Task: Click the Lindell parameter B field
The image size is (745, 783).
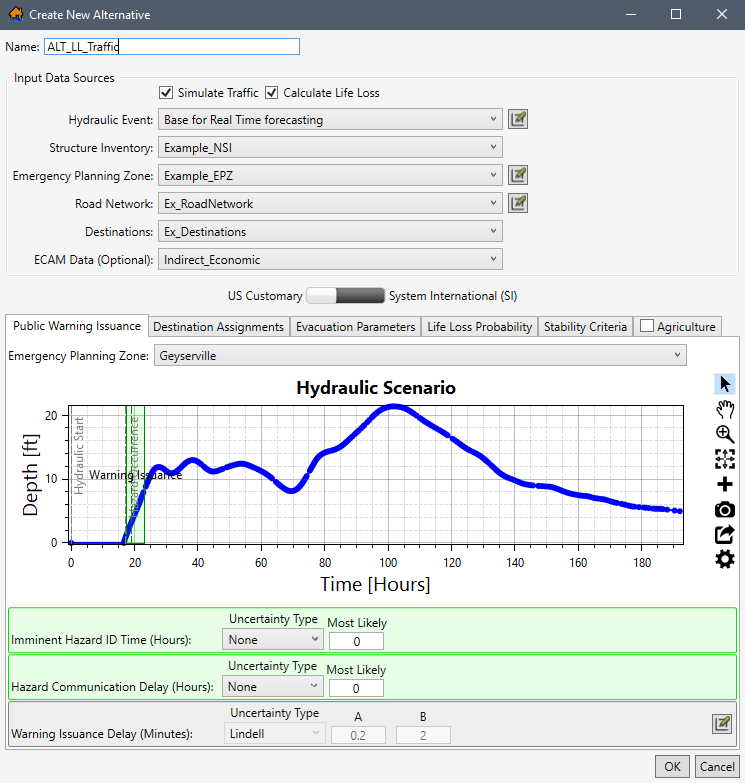Action: click(423, 735)
